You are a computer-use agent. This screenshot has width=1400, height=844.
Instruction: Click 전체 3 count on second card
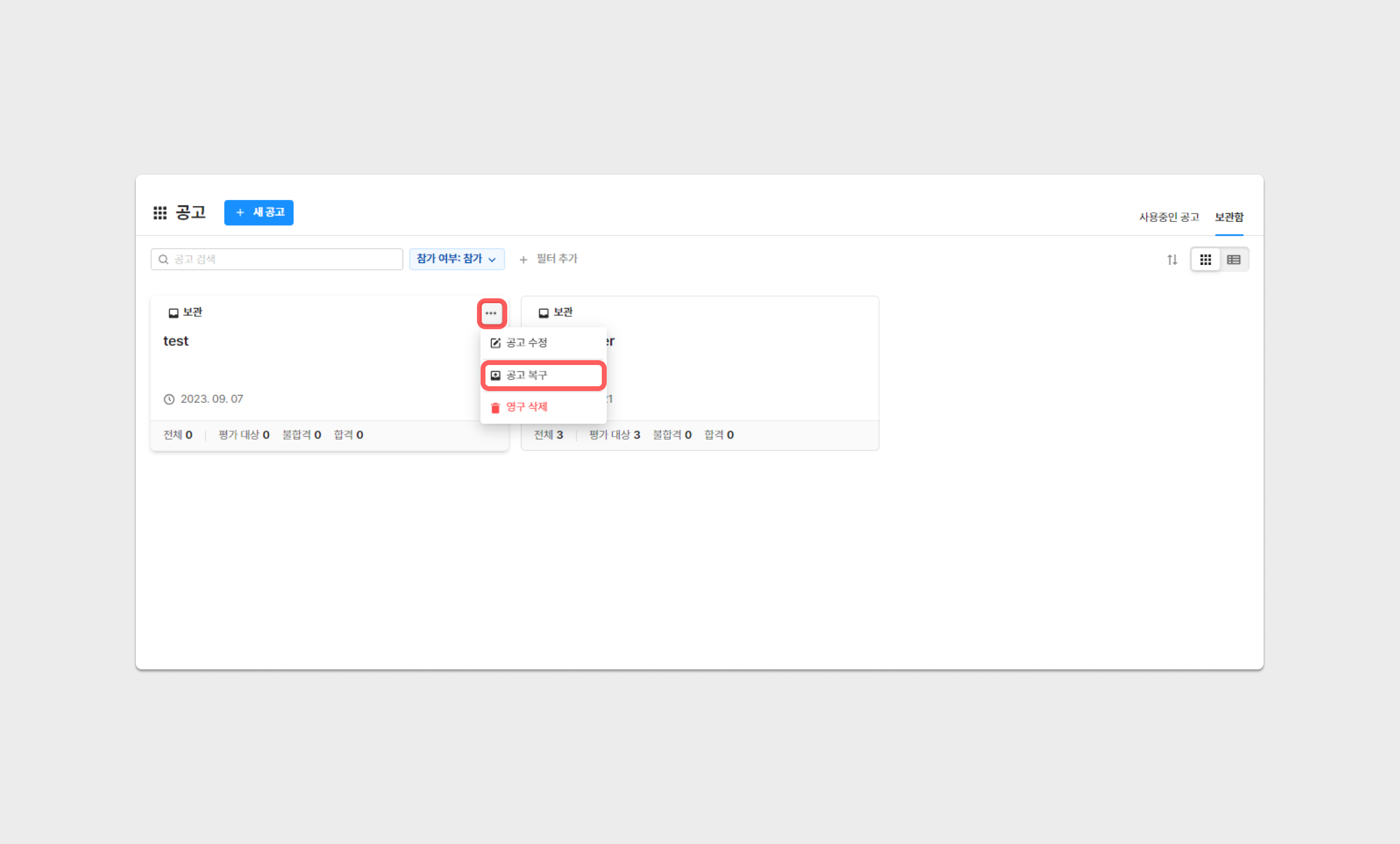(548, 435)
